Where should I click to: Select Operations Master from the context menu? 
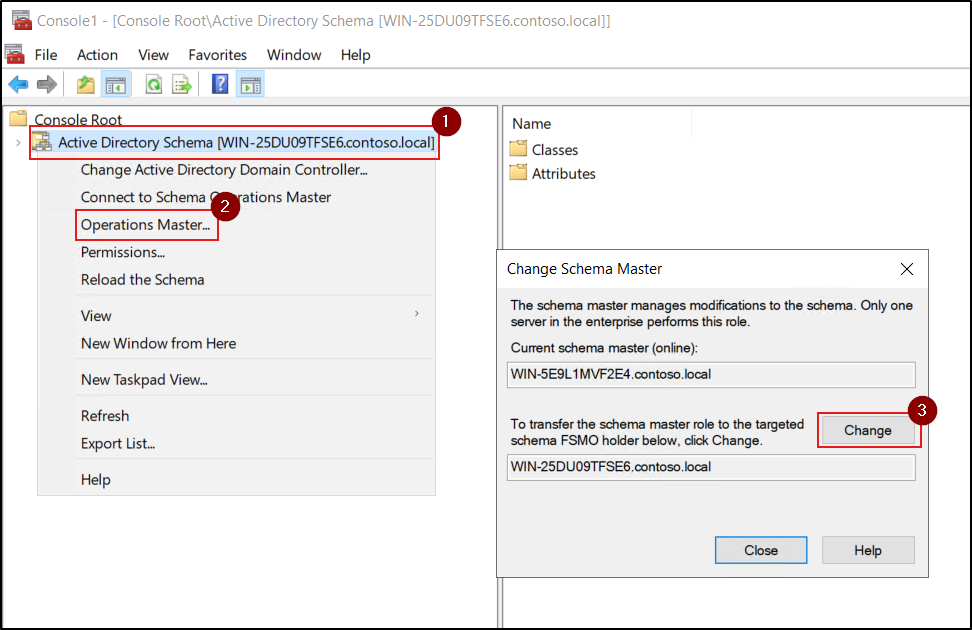[x=146, y=224]
